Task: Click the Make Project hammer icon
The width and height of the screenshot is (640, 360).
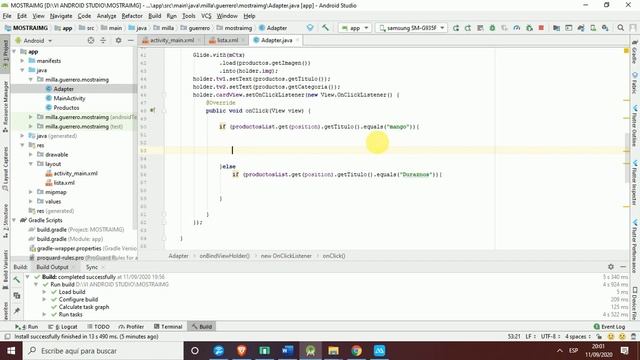Action: pos(325,28)
